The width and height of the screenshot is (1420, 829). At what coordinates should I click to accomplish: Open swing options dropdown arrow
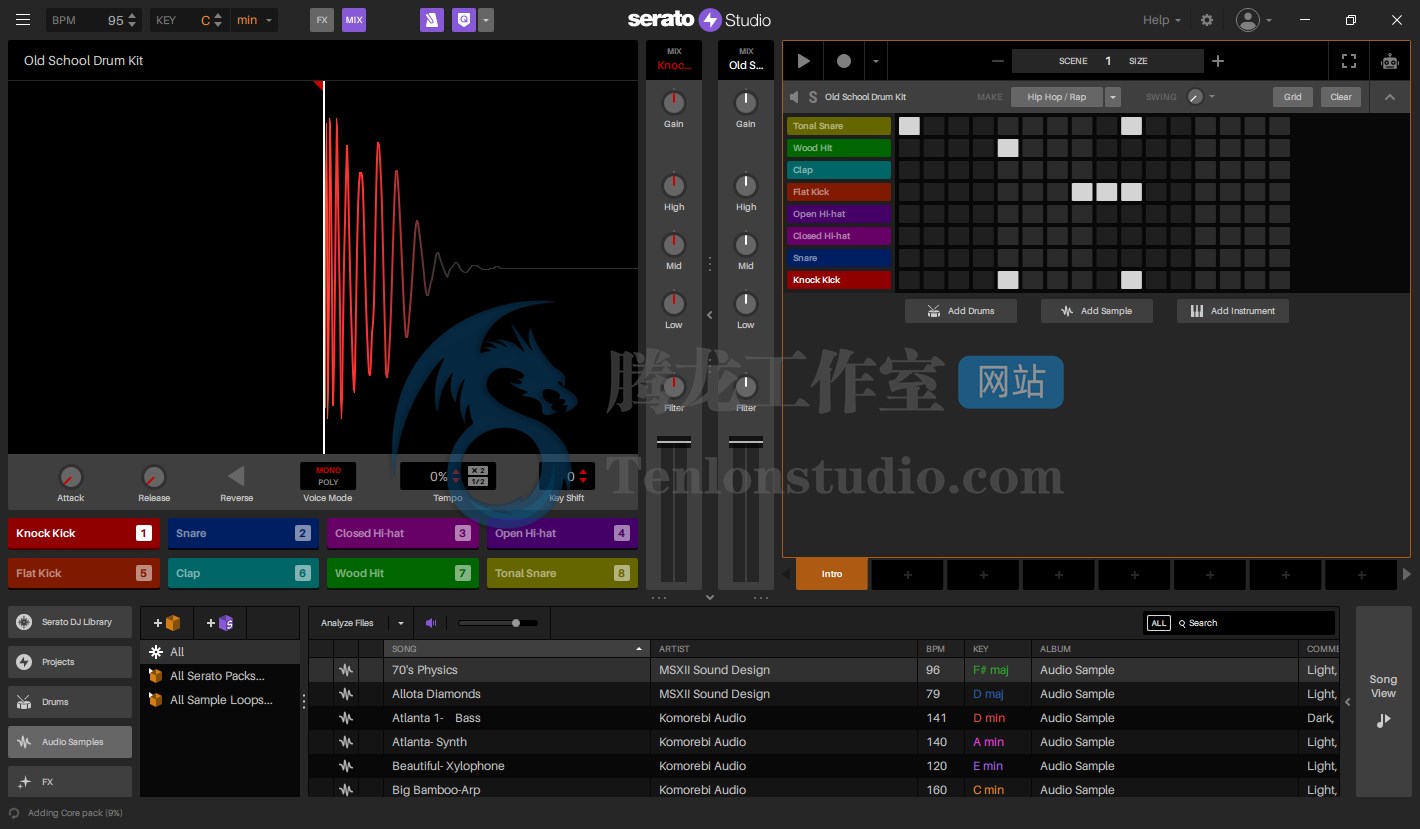(1212, 97)
